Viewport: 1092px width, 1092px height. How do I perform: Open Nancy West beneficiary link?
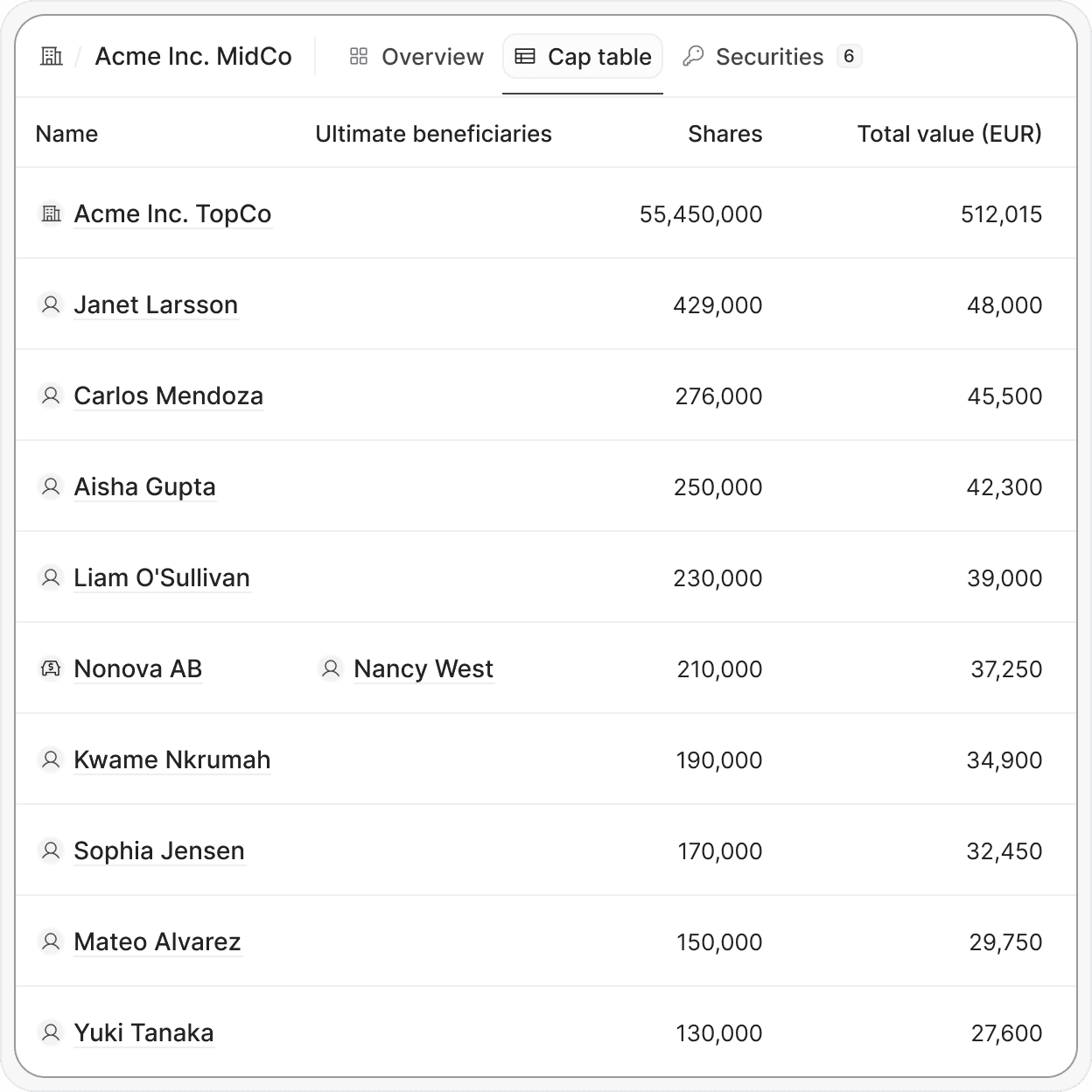point(423,669)
